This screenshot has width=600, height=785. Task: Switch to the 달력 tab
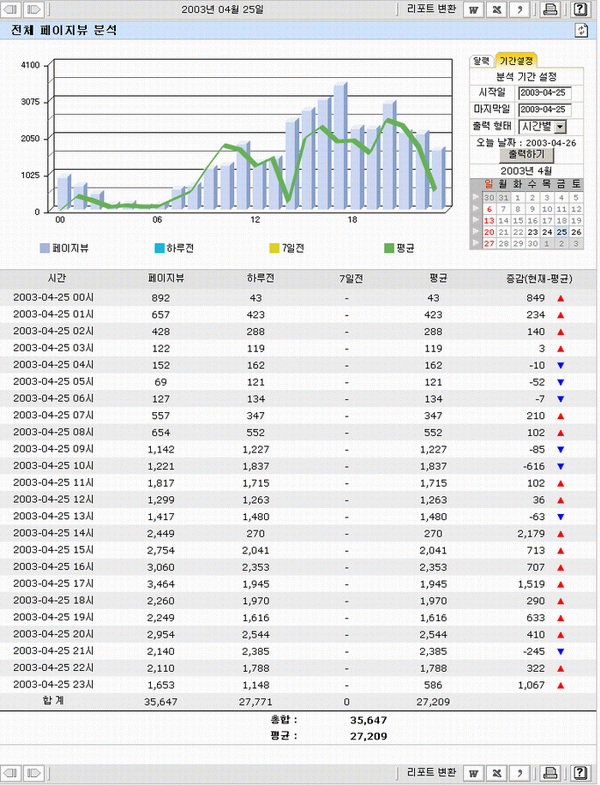pyautogui.click(x=482, y=61)
